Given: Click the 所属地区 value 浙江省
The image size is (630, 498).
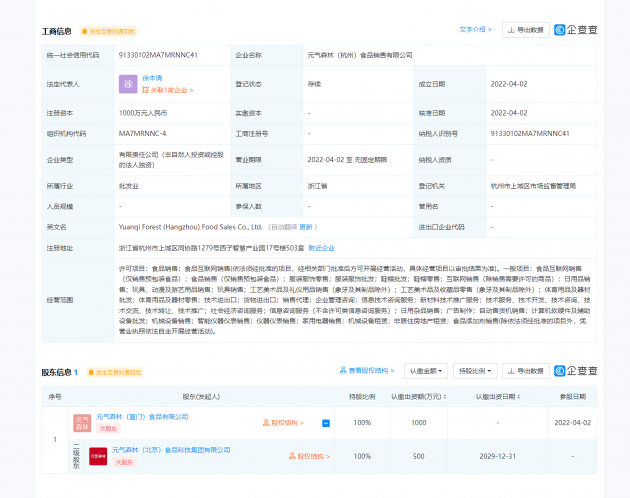Looking at the screenshot, I should point(317,186).
